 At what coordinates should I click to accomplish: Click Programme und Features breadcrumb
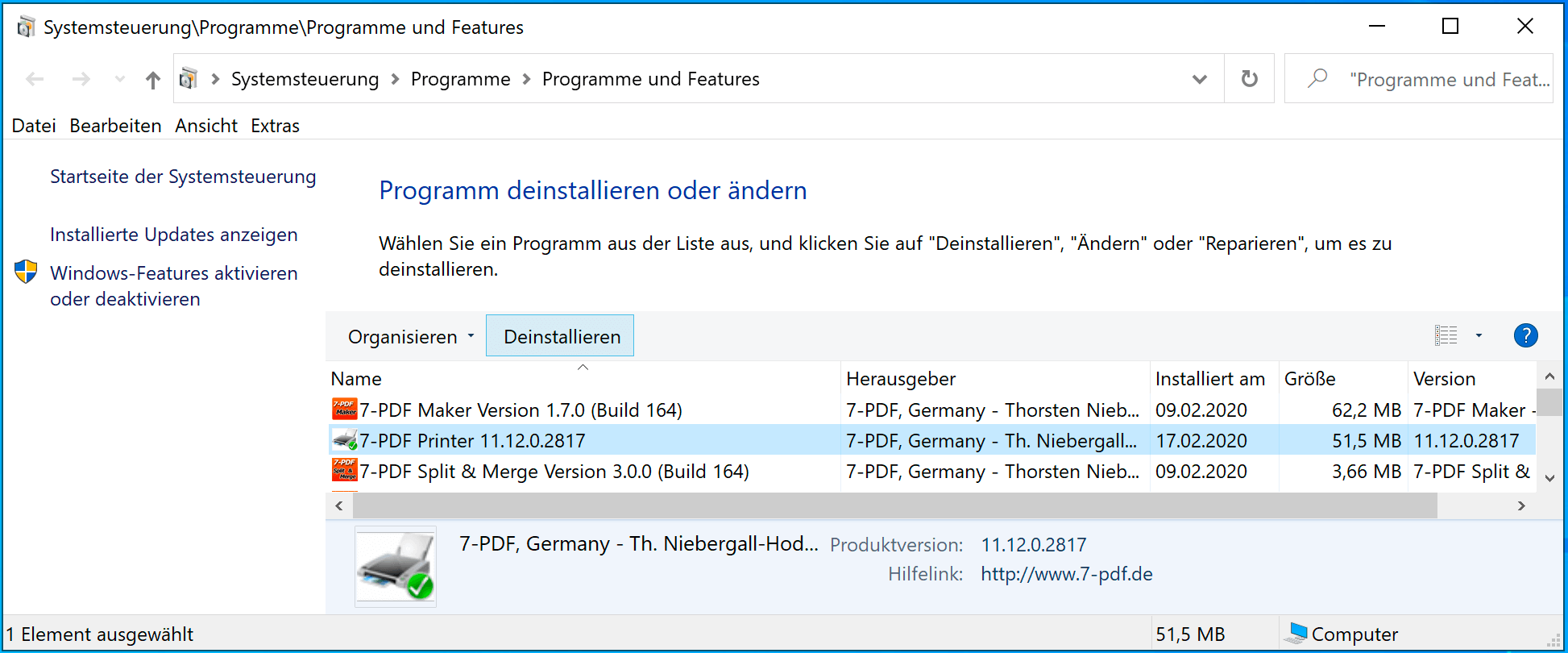click(650, 79)
